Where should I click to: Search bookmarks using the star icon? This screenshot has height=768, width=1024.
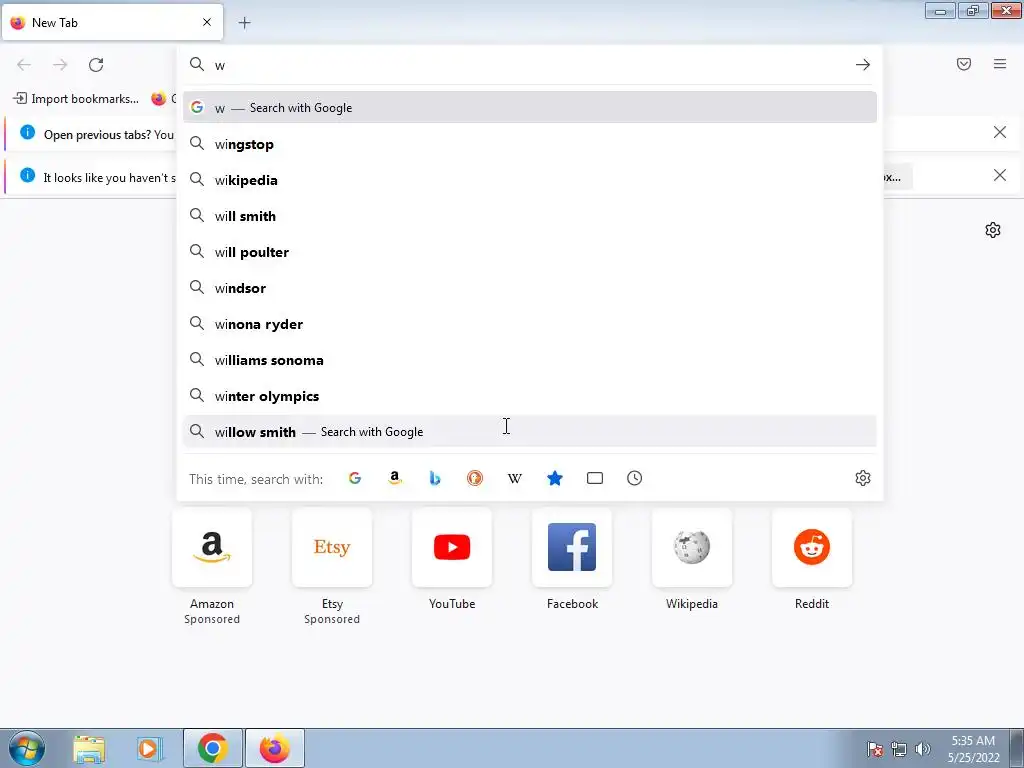click(x=554, y=478)
